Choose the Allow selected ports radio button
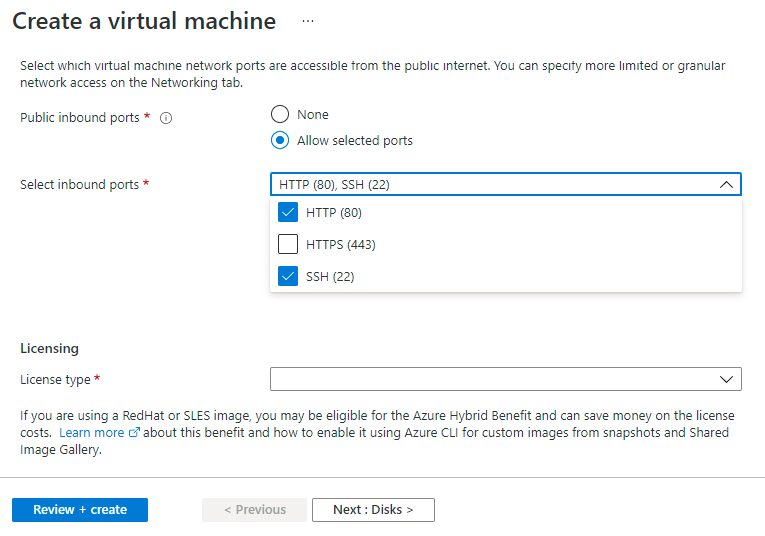 280,141
